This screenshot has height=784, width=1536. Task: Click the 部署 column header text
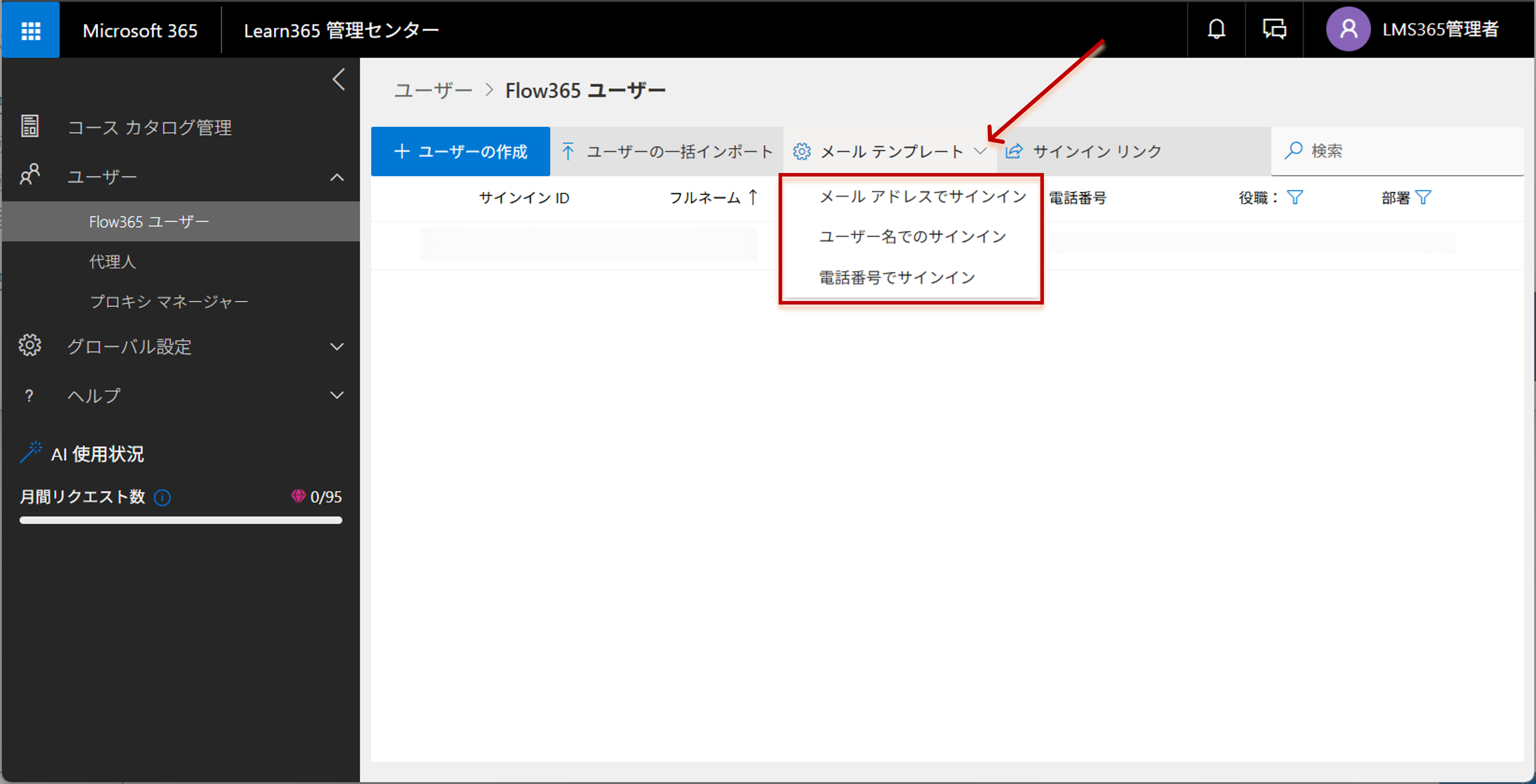point(1395,198)
